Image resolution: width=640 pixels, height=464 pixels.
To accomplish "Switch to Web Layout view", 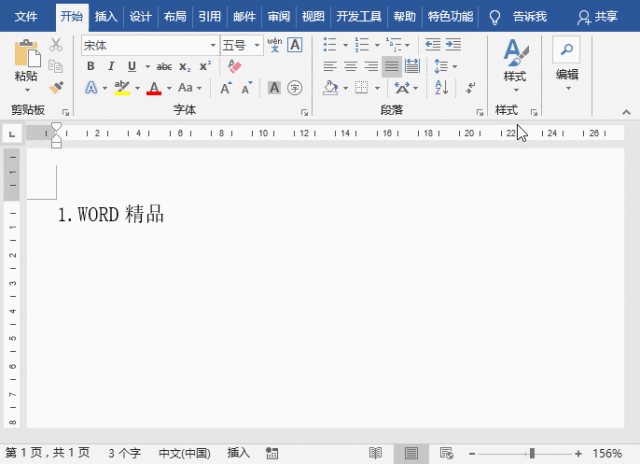I will (446, 453).
